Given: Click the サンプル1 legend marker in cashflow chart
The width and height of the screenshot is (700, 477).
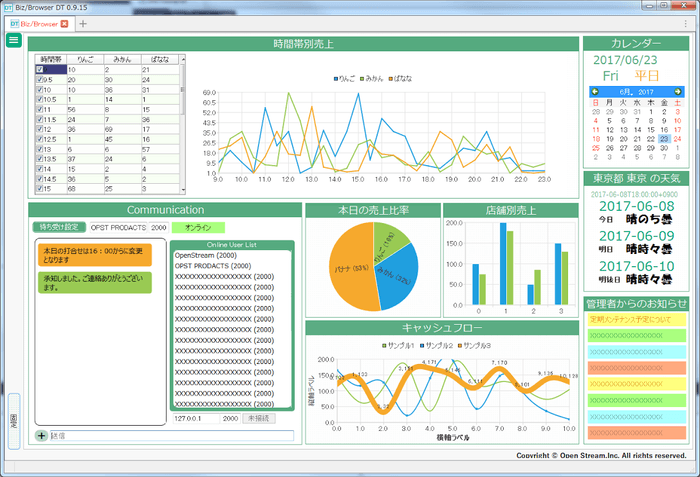Looking at the screenshot, I should point(384,345).
